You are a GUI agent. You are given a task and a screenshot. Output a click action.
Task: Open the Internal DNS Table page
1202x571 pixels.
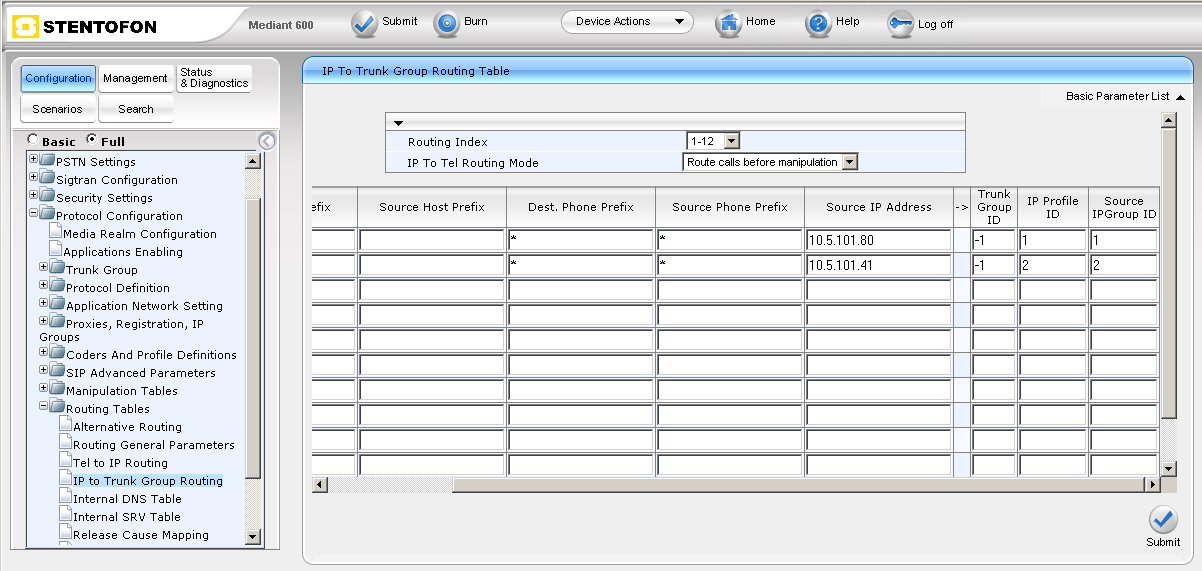(x=127, y=499)
